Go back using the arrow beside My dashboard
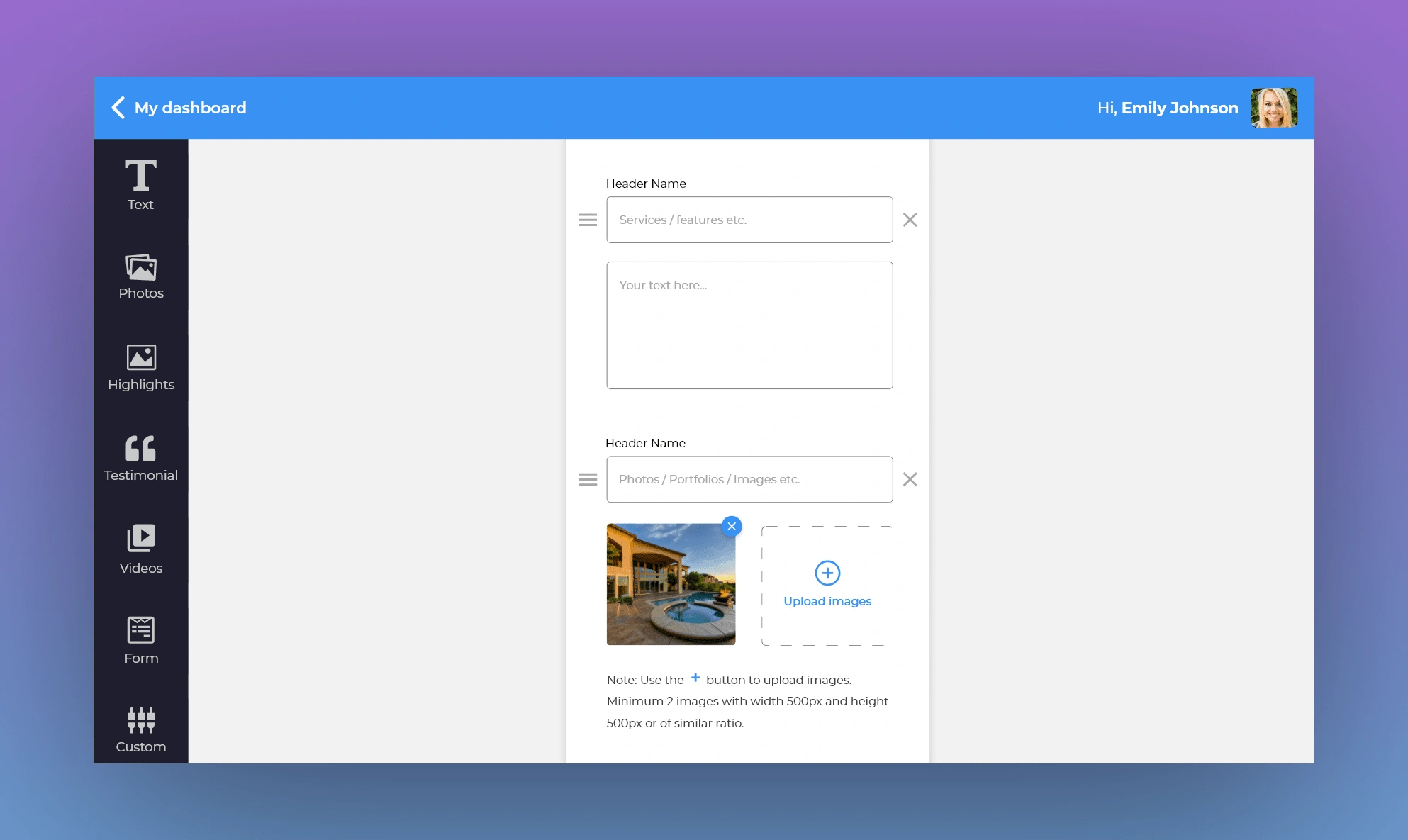The image size is (1408, 840). click(x=118, y=108)
